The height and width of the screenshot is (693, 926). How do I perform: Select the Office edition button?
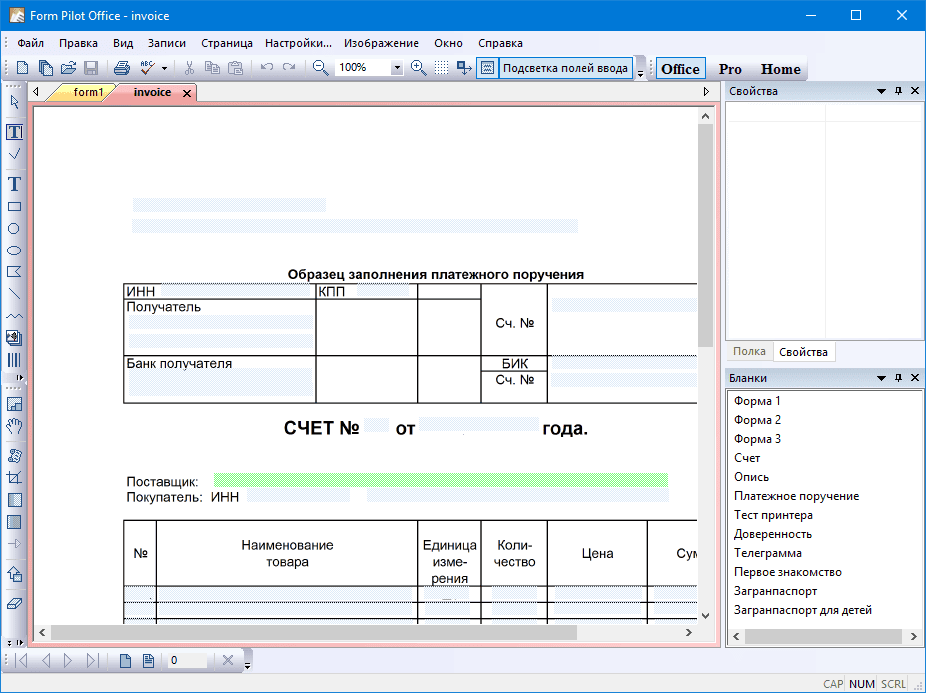(x=680, y=69)
